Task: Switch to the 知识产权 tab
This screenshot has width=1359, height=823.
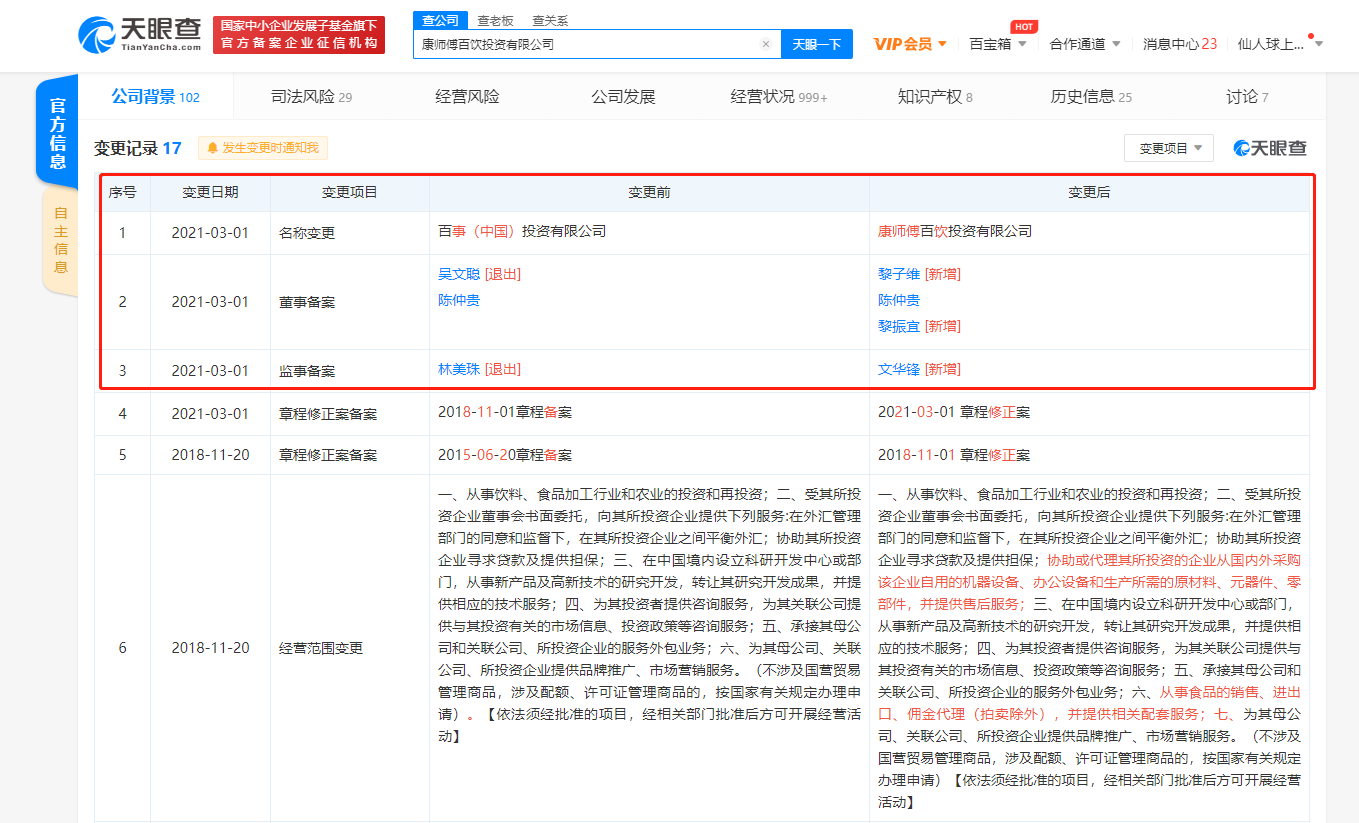Action: pyautogui.click(x=934, y=97)
